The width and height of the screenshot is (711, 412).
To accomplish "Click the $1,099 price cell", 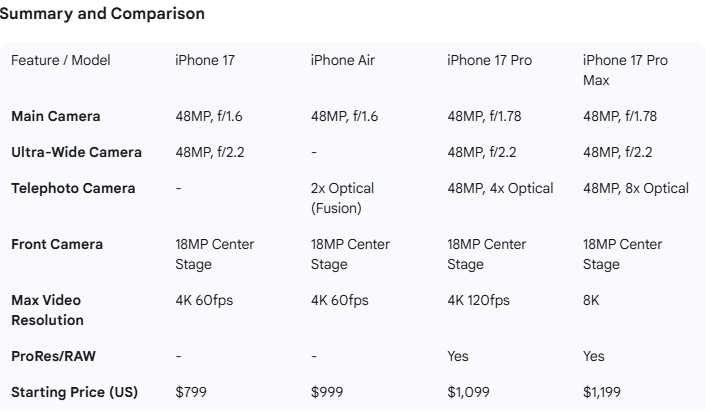I will click(468, 391).
